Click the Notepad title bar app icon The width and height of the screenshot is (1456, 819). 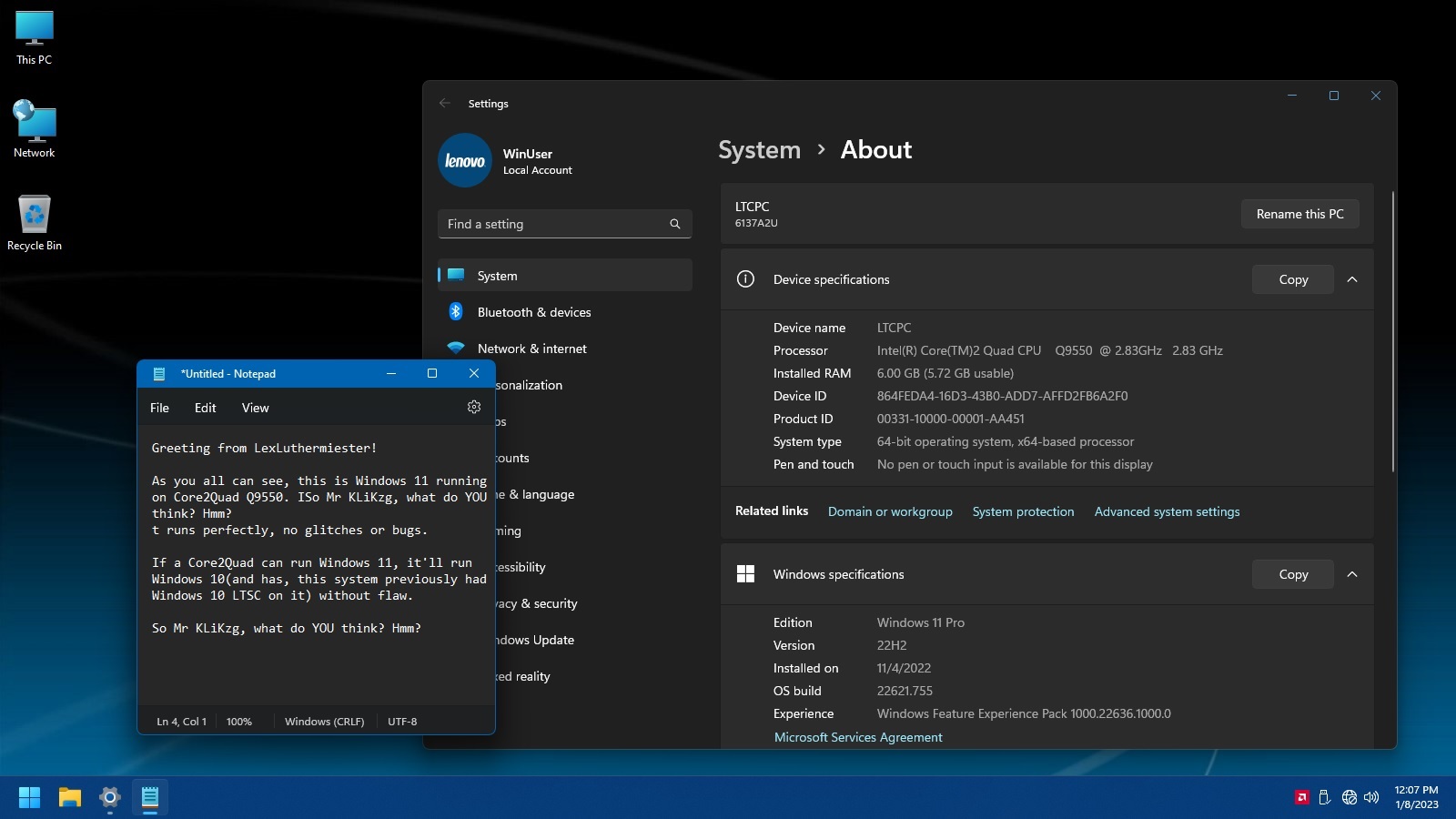pyautogui.click(x=159, y=373)
